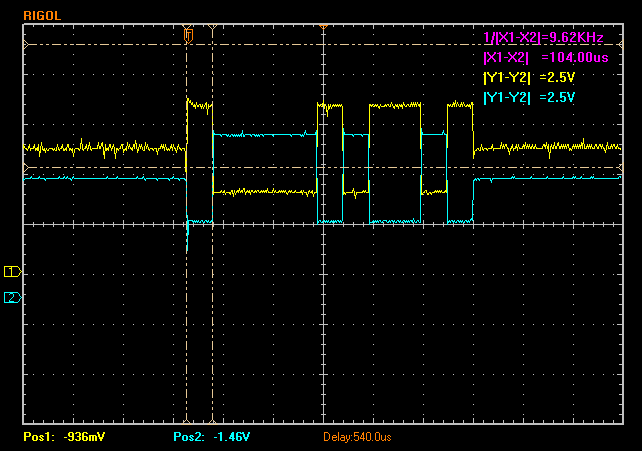Click the |X1-X2| =104.00us readout
This screenshot has width=642, height=451.
coord(546,58)
